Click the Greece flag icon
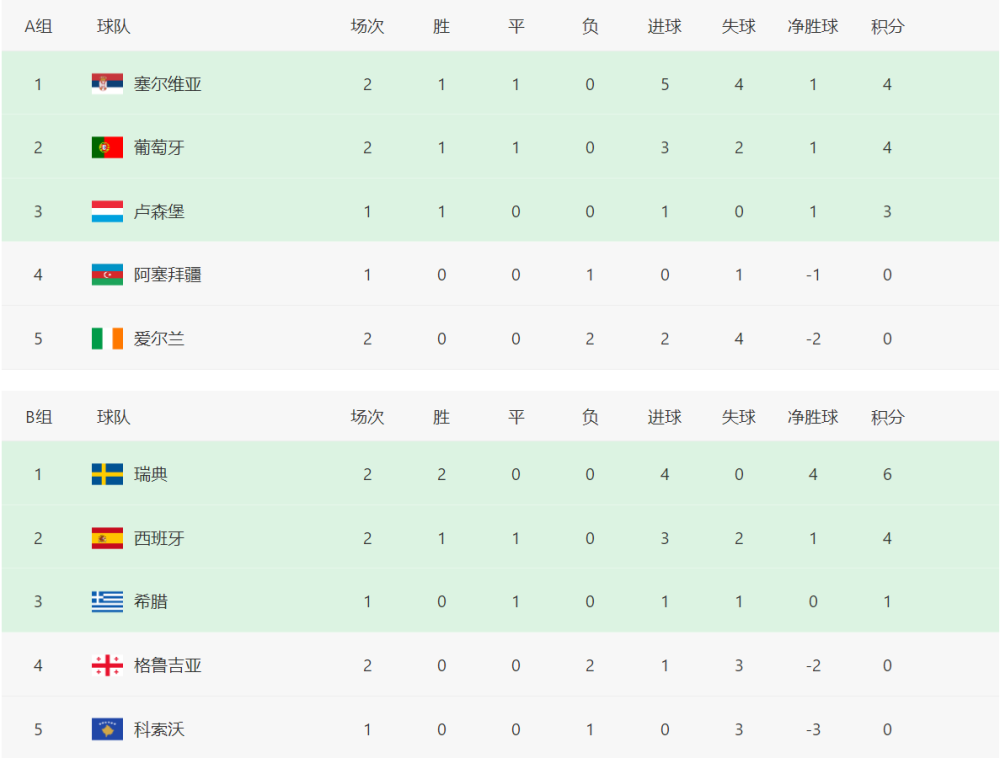Screen dimensions: 1000x758 point(107,602)
